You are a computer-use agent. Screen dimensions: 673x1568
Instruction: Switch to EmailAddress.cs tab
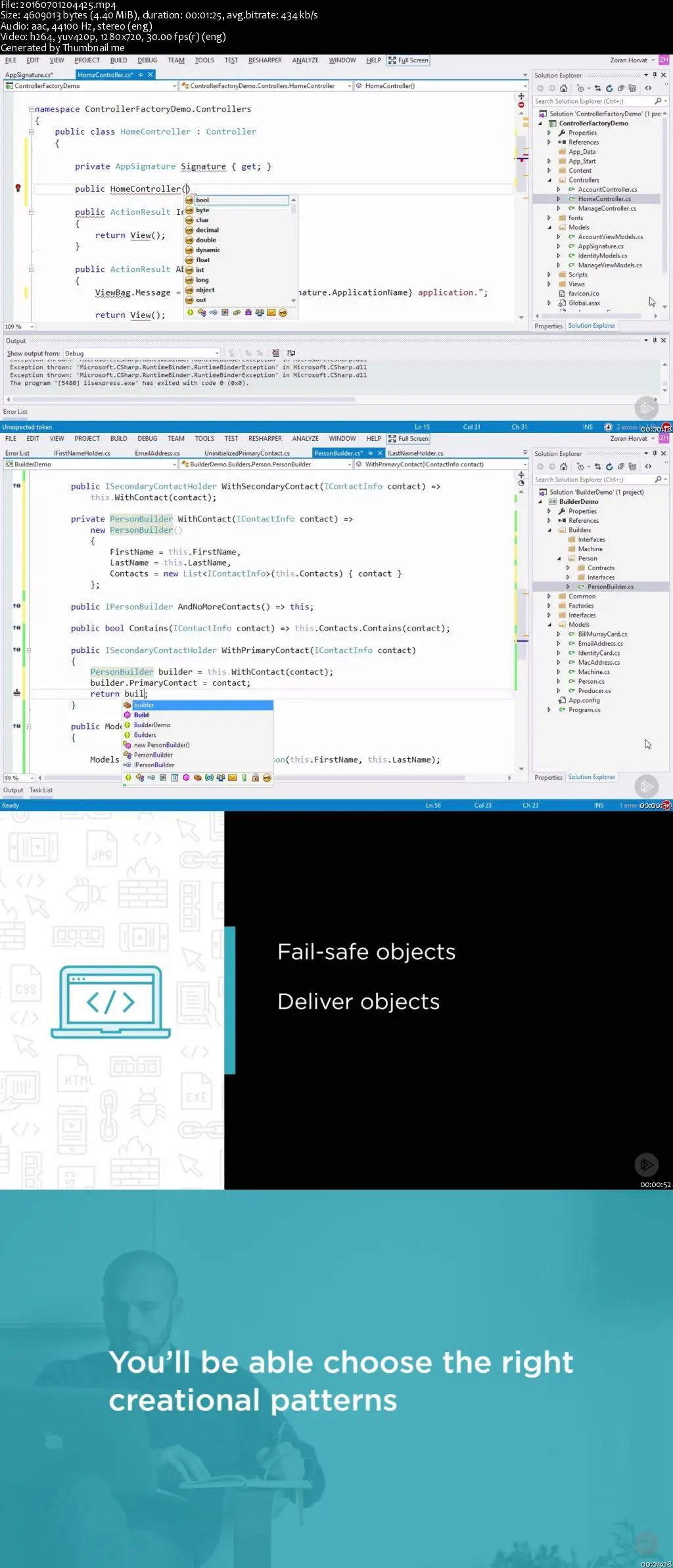click(x=157, y=453)
